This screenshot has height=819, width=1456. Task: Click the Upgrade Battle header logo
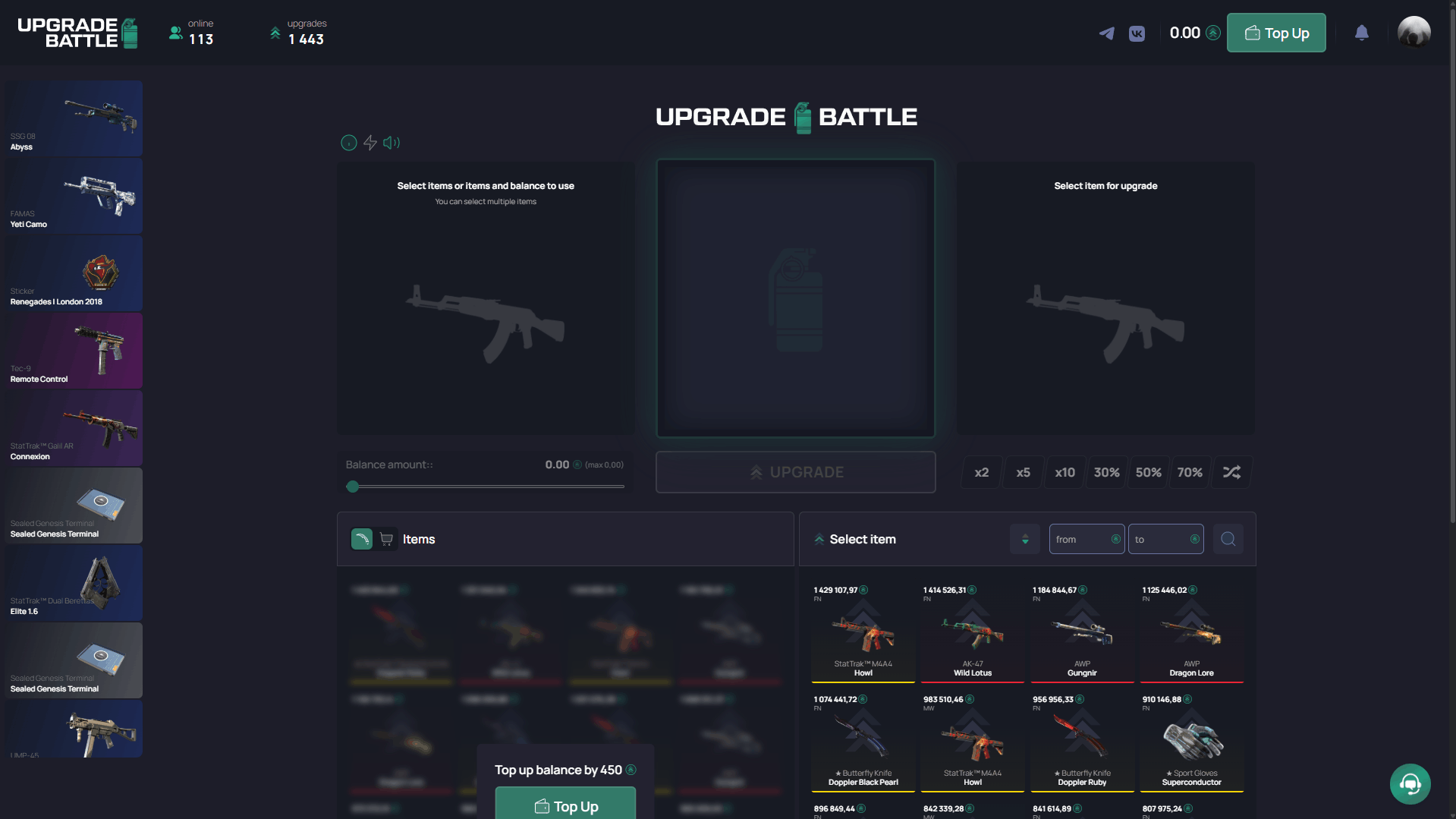[77, 33]
